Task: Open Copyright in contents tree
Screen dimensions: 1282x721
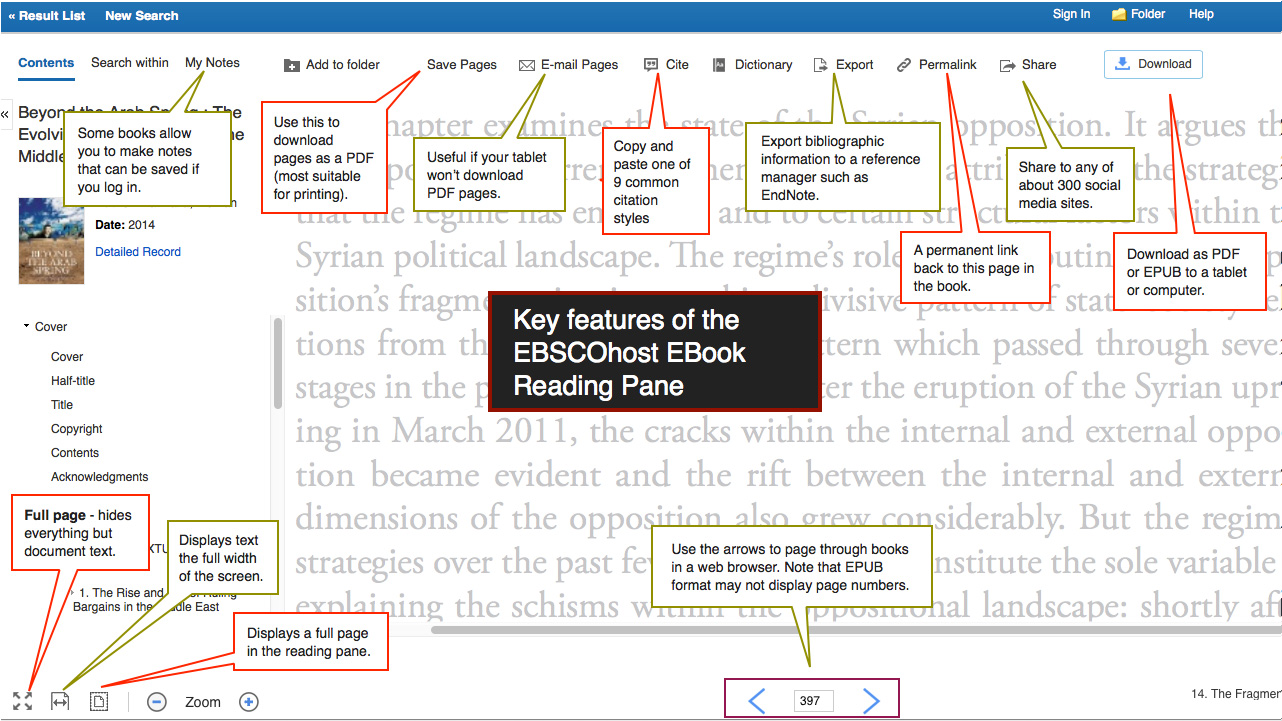Action: point(77,429)
